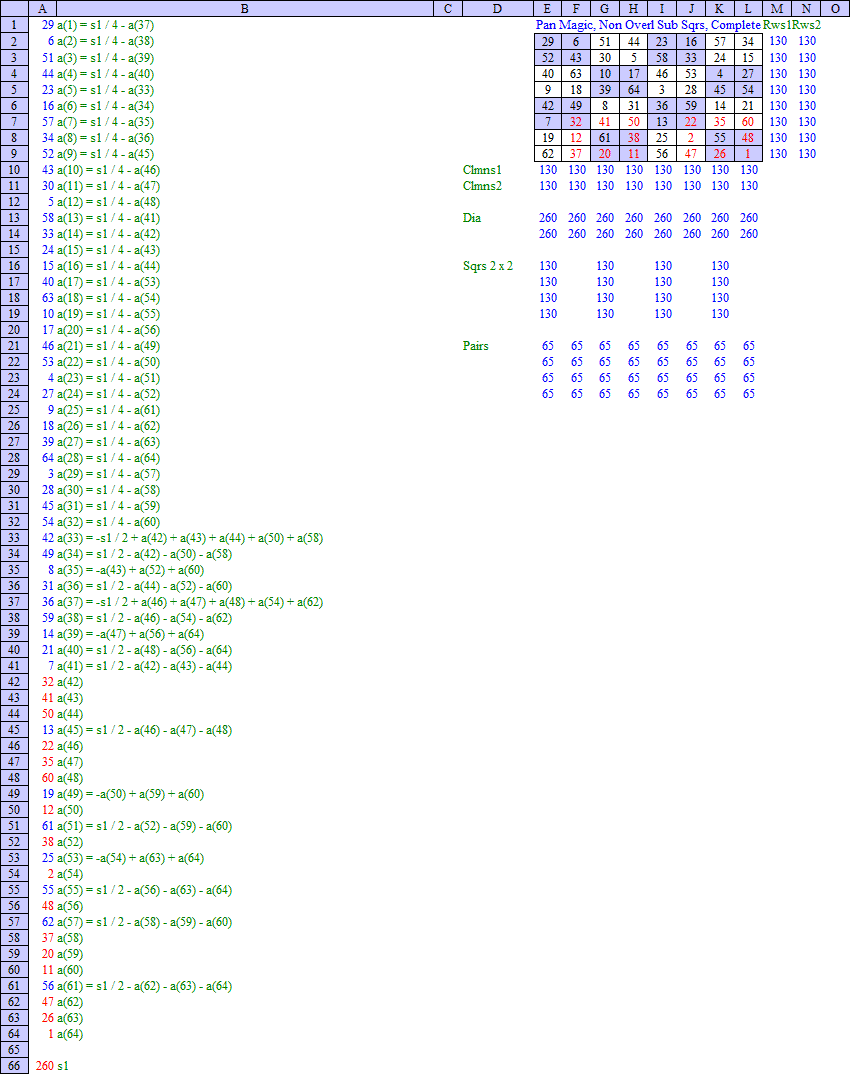Image resolution: width=852 pixels, height=1076 pixels.
Task: Click the formula for a(16)
Action: coord(108,266)
